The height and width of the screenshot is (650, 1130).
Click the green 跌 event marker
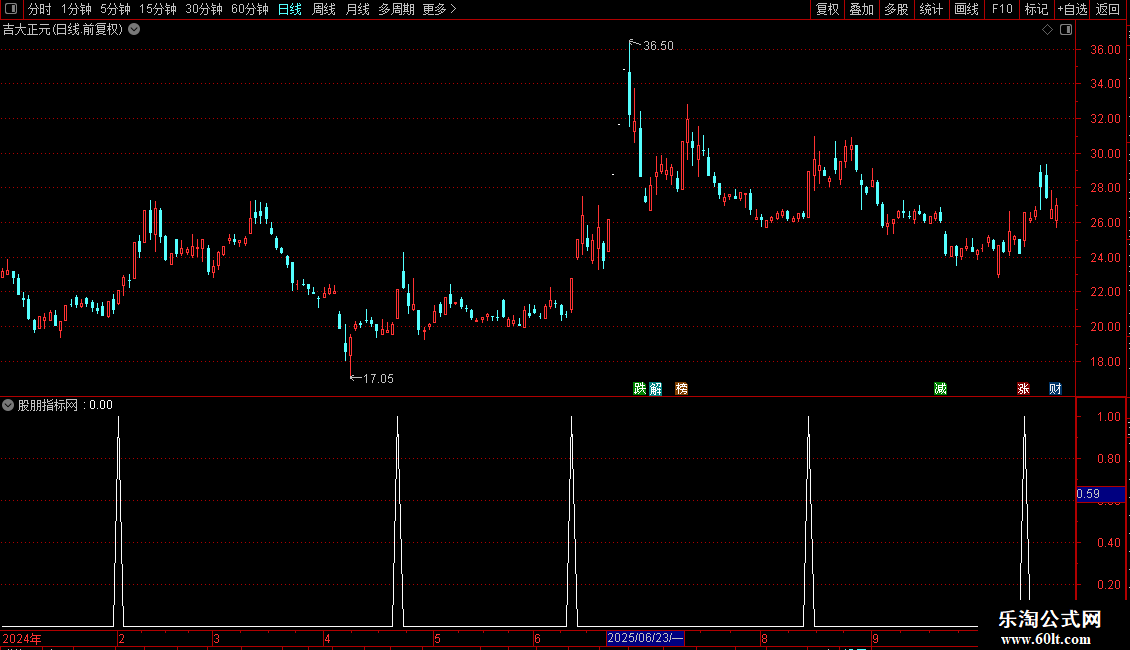point(639,389)
